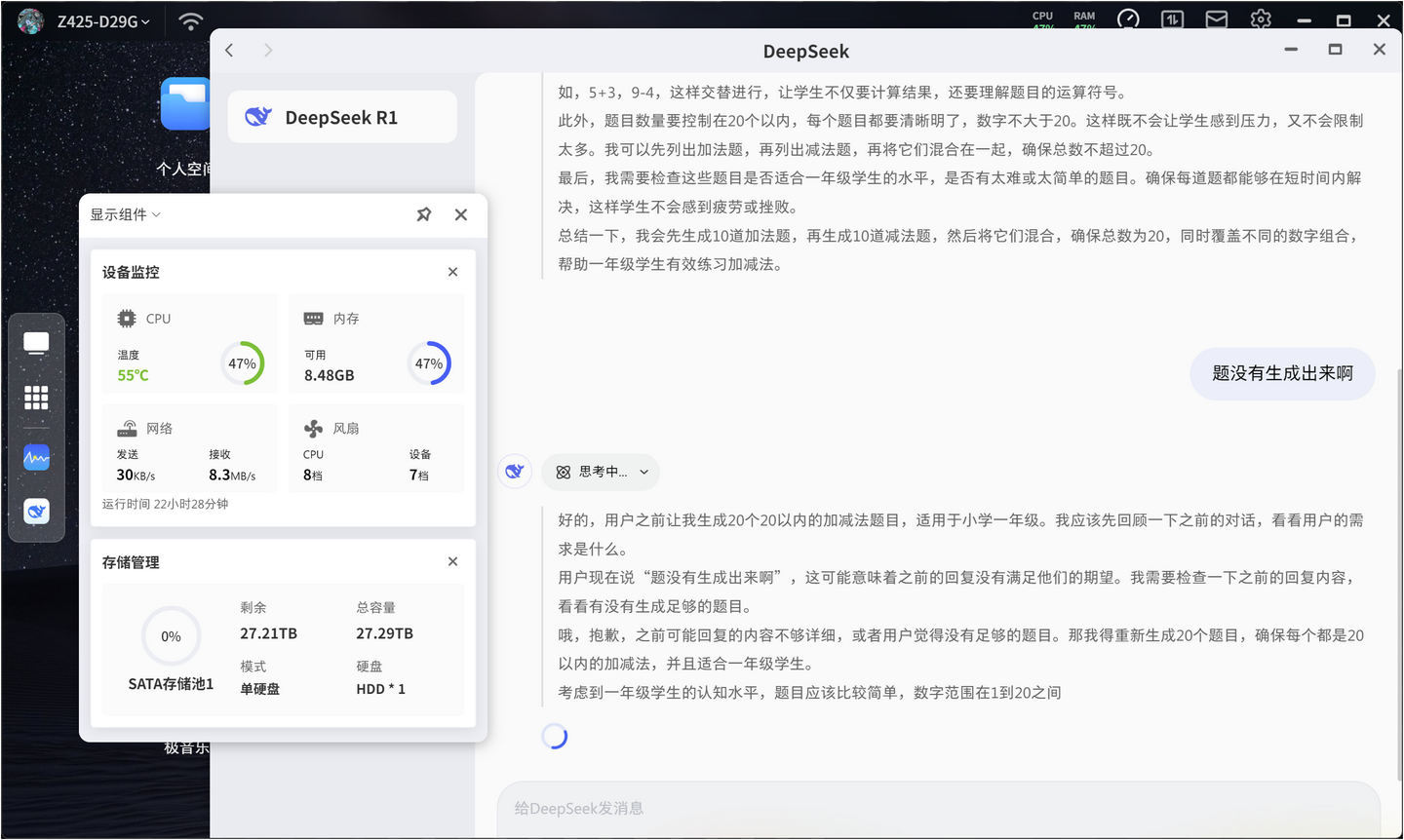This screenshot has height=840, width=1404.
Task: Open the 显示组件 dropdown
Action: [x=125, y=214]
